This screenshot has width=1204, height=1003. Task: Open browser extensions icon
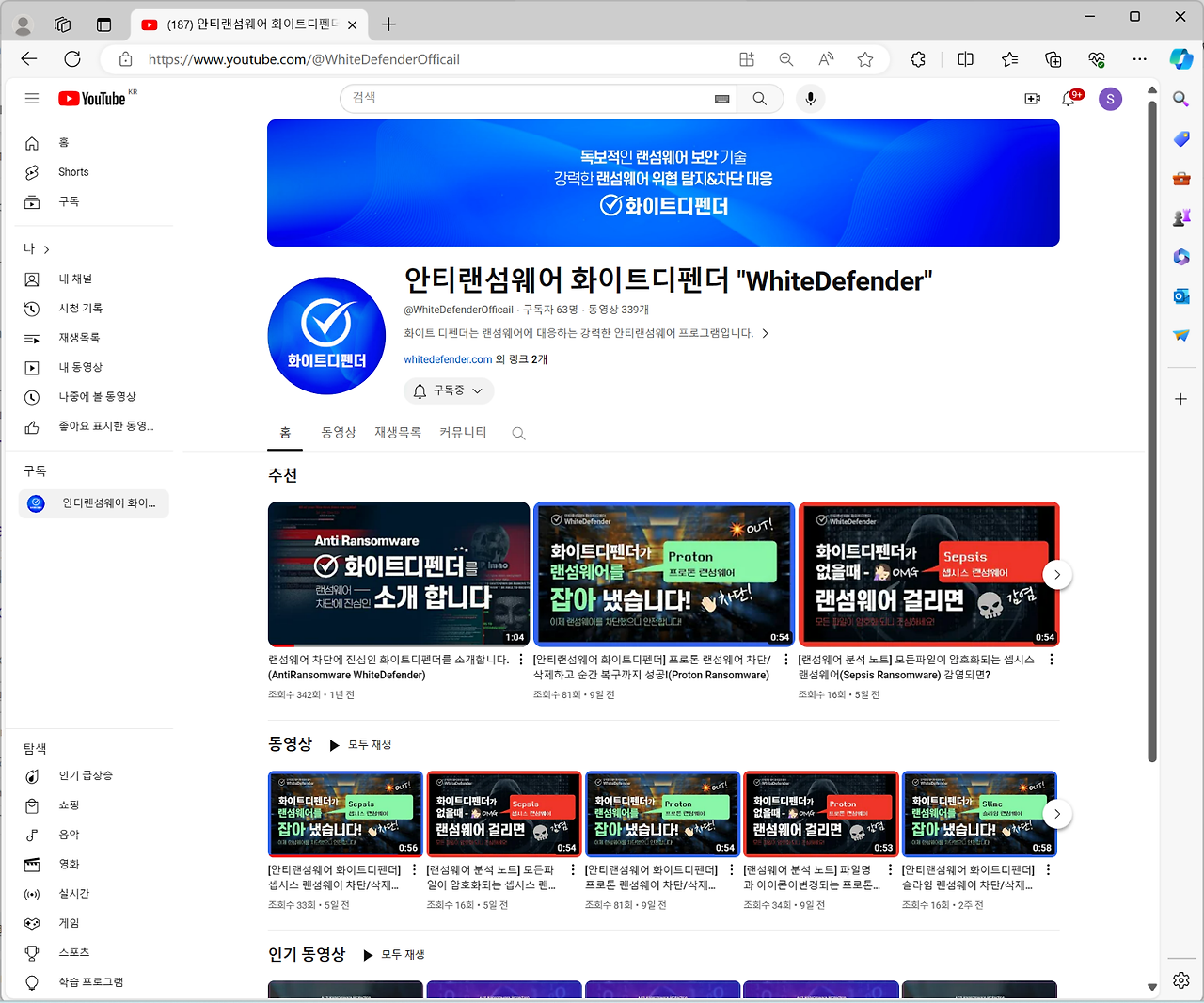(x=918, y=59)
